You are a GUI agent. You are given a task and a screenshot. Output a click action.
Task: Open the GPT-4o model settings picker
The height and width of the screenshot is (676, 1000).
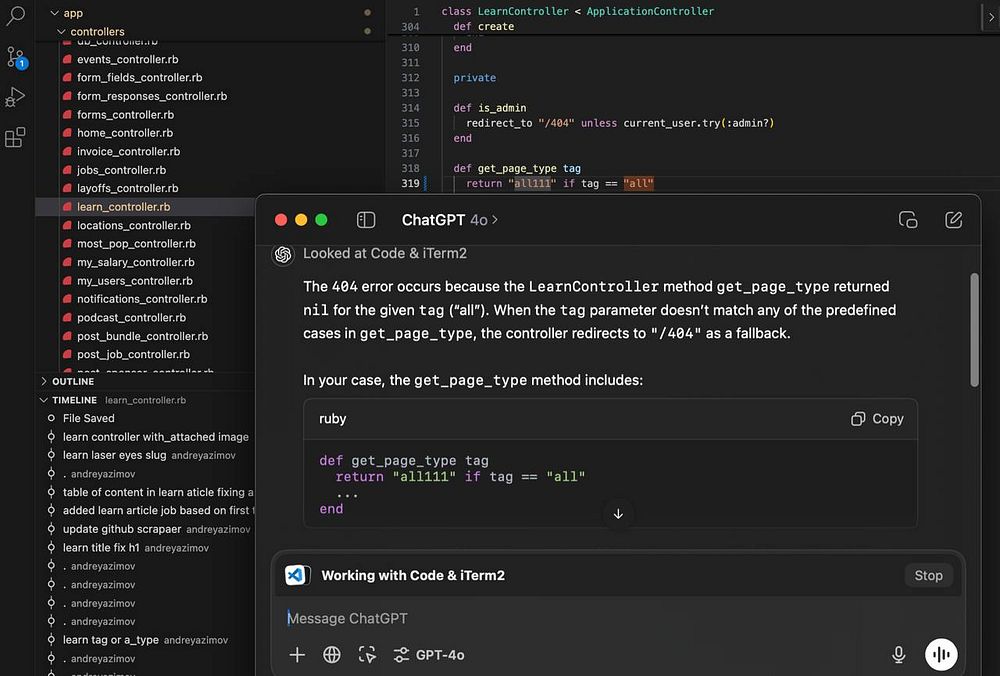tap(429, 655)
